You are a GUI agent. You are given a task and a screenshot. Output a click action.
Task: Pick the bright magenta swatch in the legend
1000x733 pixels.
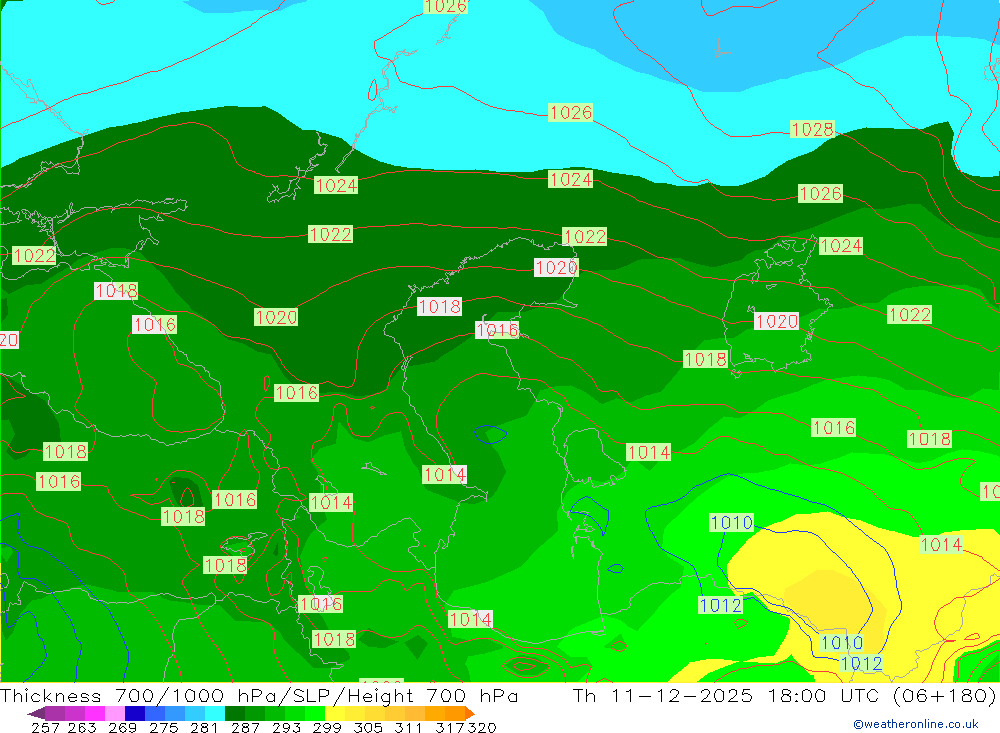[x=94, y=713]
